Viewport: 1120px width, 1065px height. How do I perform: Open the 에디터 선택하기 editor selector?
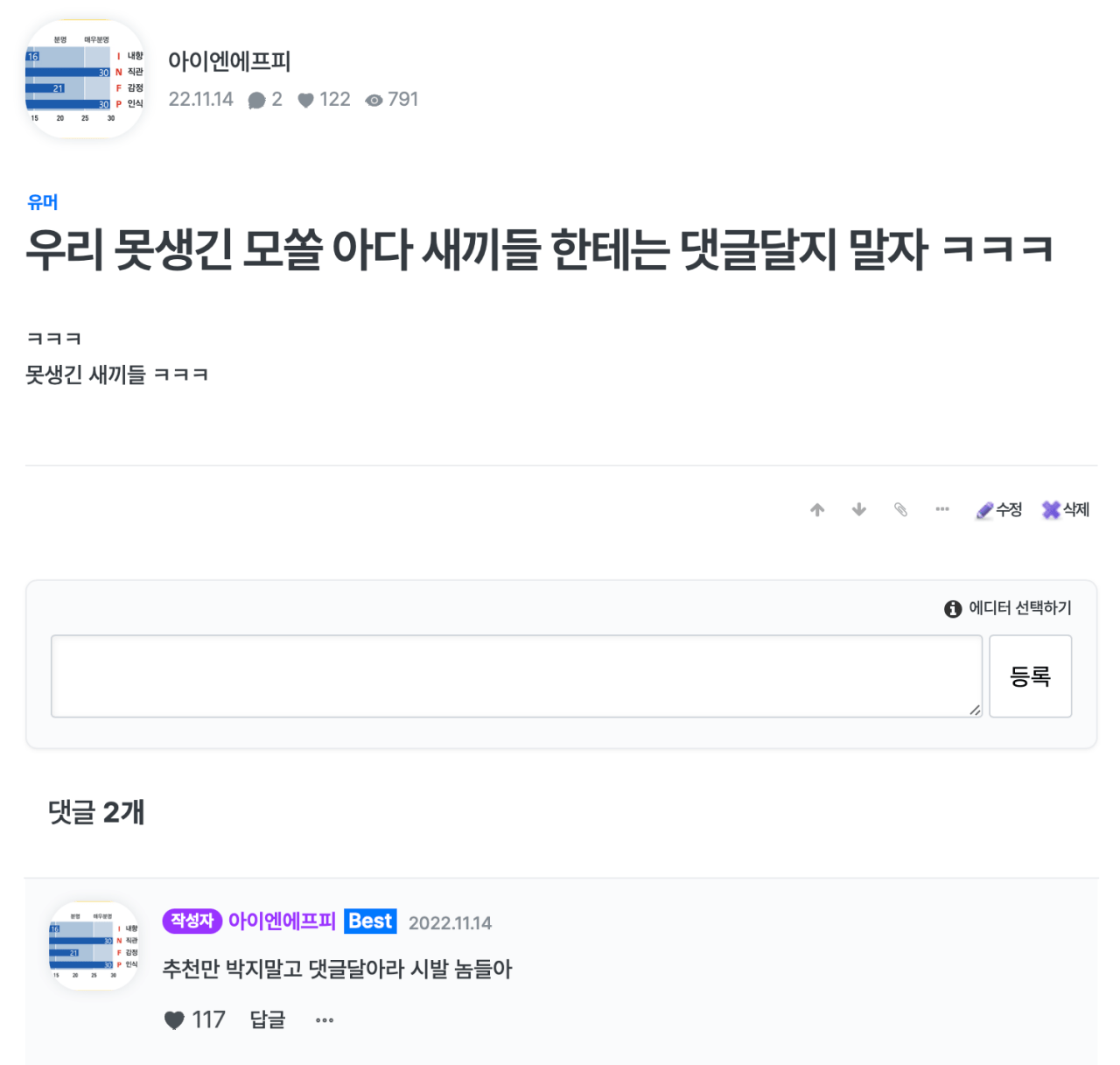(x=1021, y=608)
